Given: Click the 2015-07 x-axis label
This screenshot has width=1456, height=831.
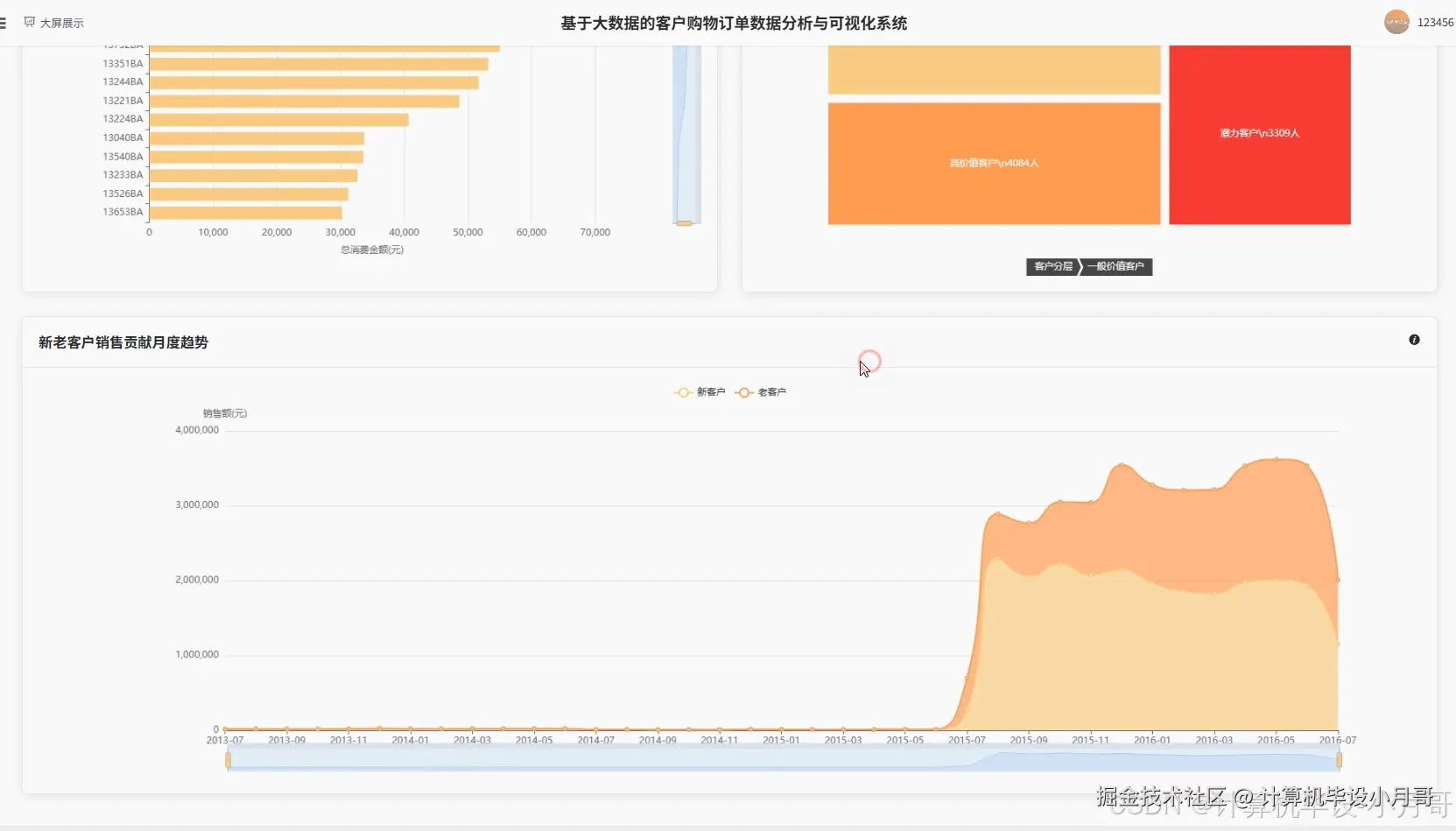Looking at the screenshot, I should pyautogui.click(x=967, y=741).
